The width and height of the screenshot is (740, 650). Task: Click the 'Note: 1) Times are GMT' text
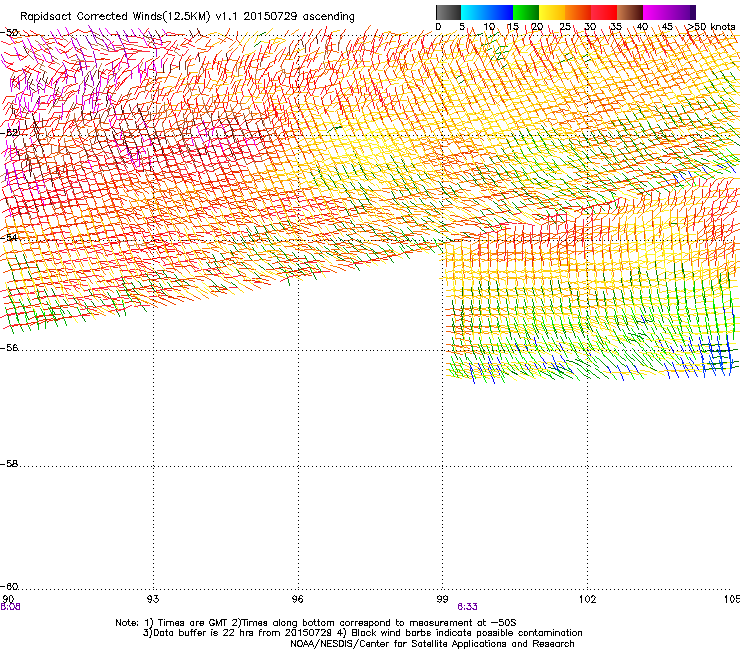click(x=172, y=623)
